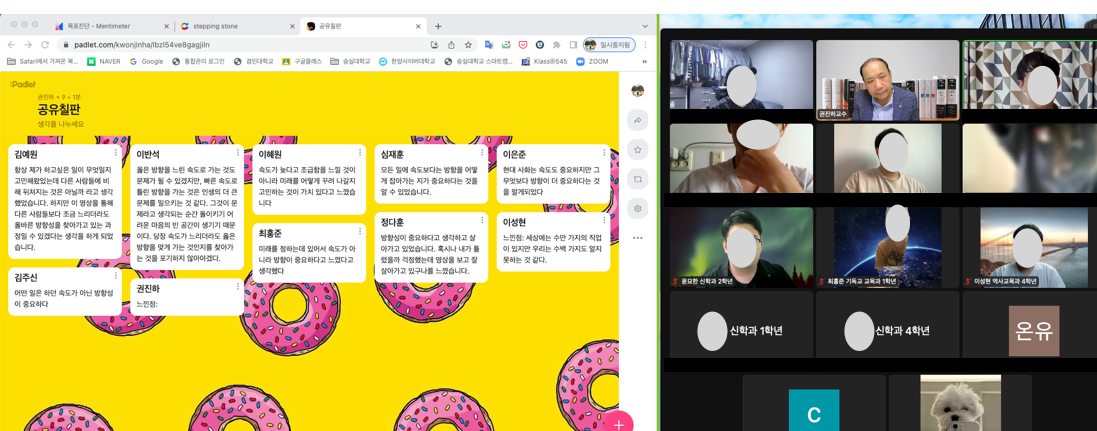Open the options menu on 정다훈's post
This screenshot has height=431, width=1097.
(481, 220)
